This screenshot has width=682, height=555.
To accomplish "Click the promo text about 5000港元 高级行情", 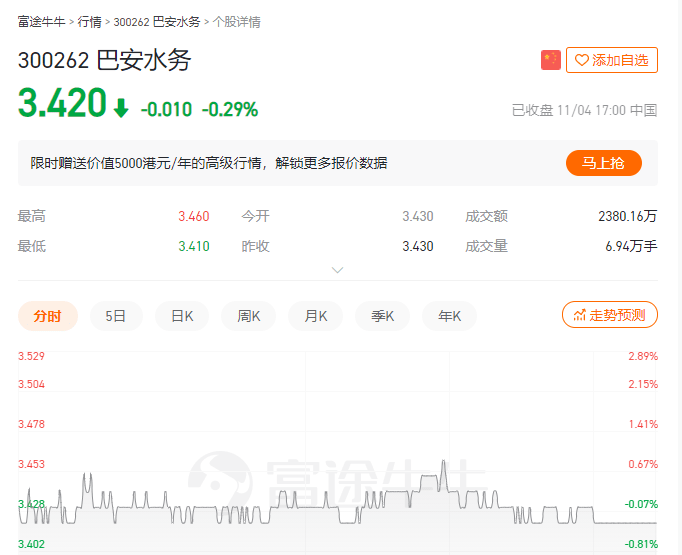I will pyautogui.click(x=209, y=163).
